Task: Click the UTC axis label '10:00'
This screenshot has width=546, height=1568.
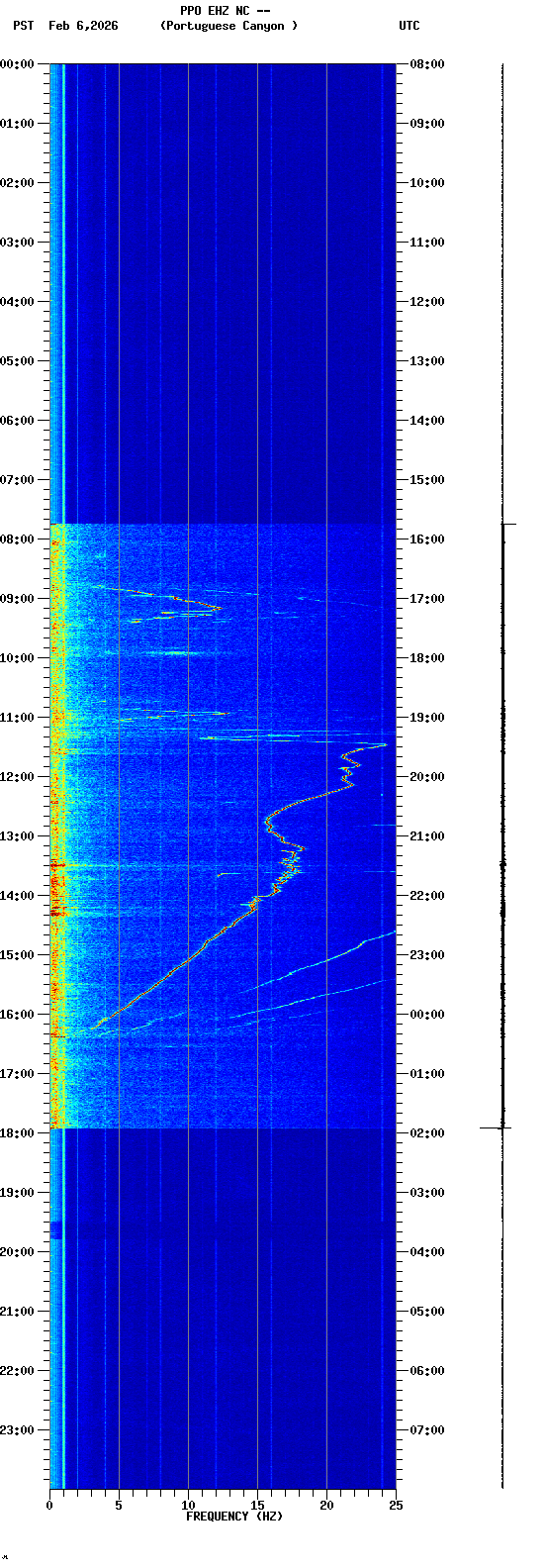Action: pos(427,183)
